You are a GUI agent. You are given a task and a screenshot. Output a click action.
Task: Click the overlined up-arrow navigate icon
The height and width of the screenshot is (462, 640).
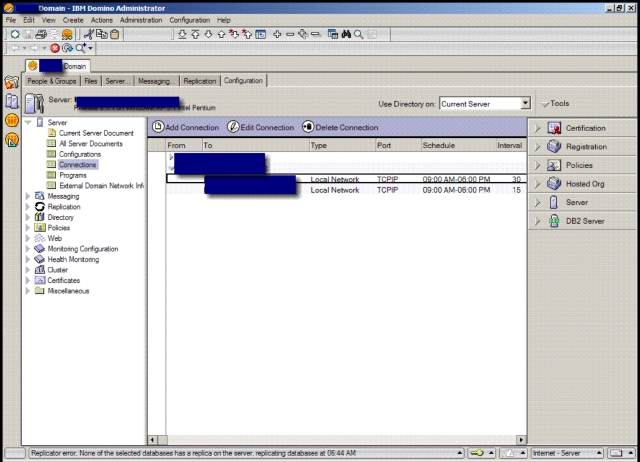click(195, 34)
